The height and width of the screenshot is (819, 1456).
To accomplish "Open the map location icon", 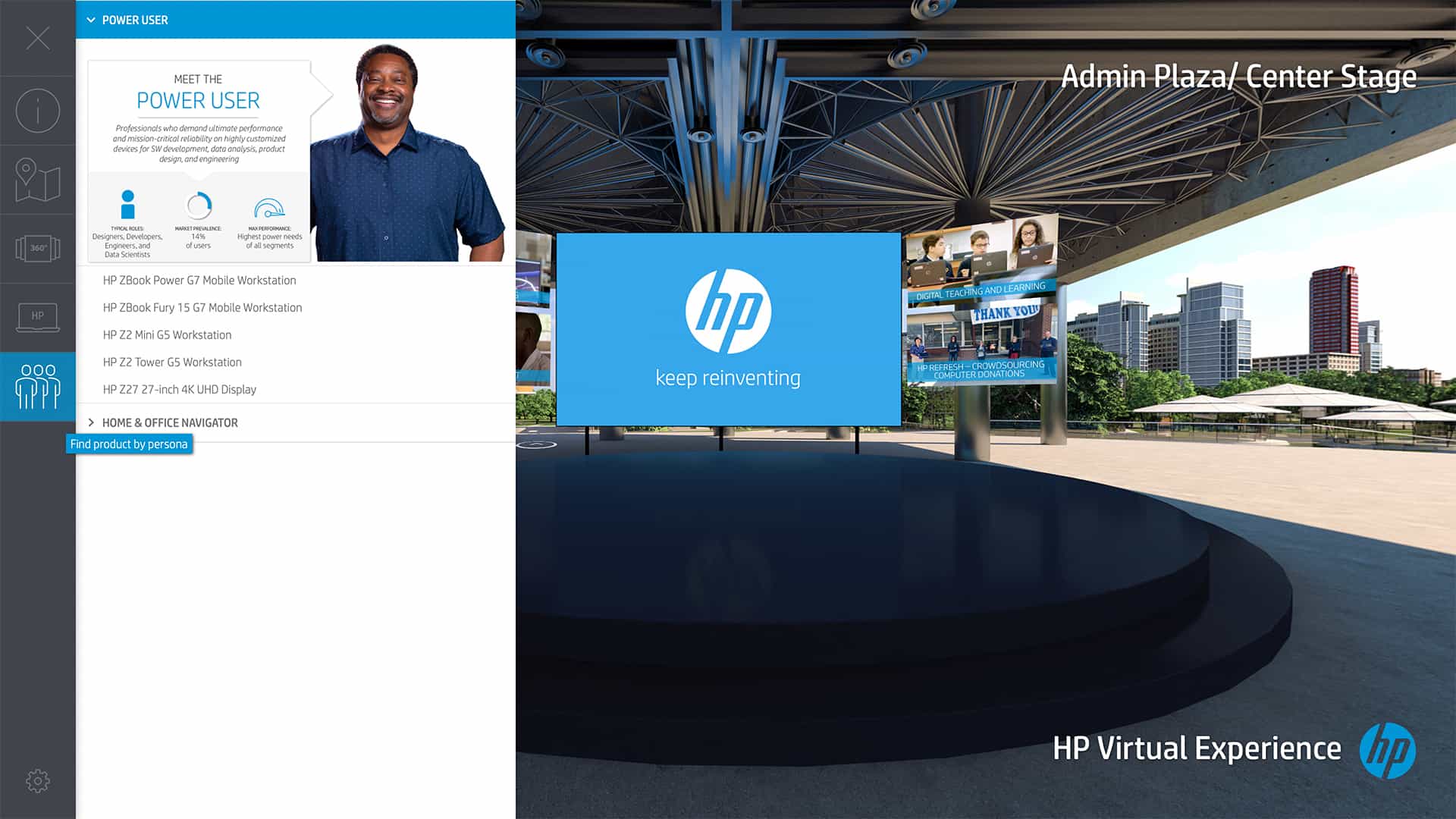I will tap(38, 180).
